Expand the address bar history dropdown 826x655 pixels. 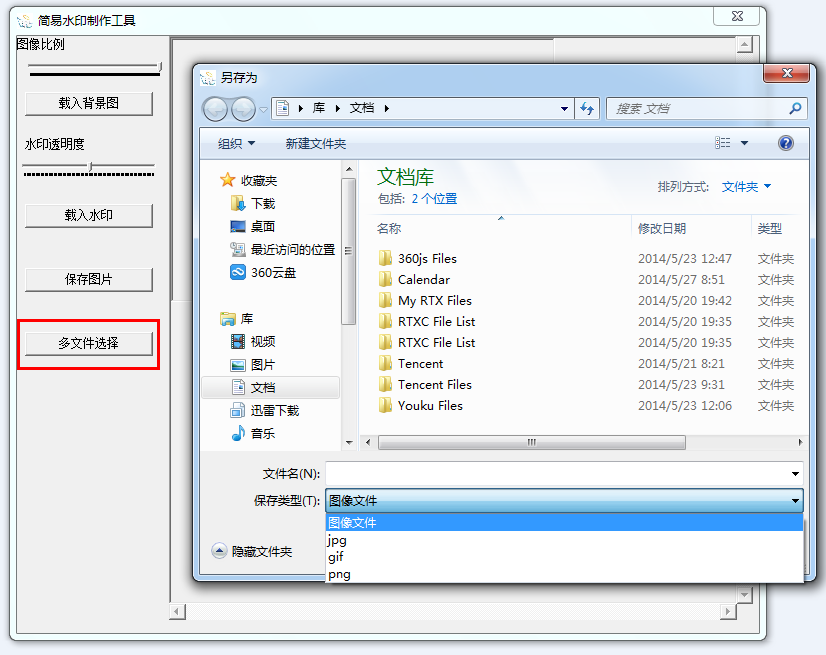click(564, 109)
